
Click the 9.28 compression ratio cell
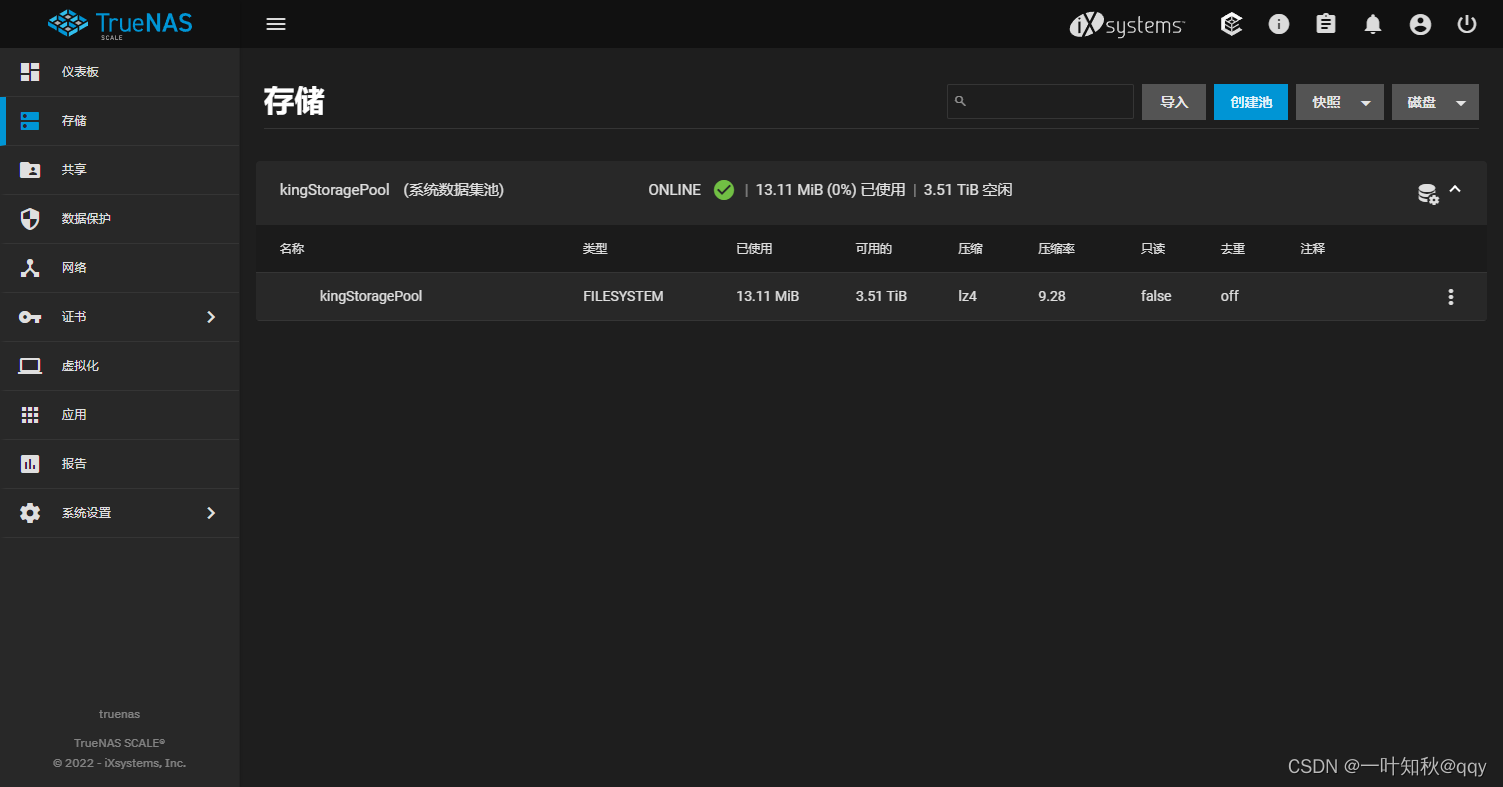(1052, 296)
